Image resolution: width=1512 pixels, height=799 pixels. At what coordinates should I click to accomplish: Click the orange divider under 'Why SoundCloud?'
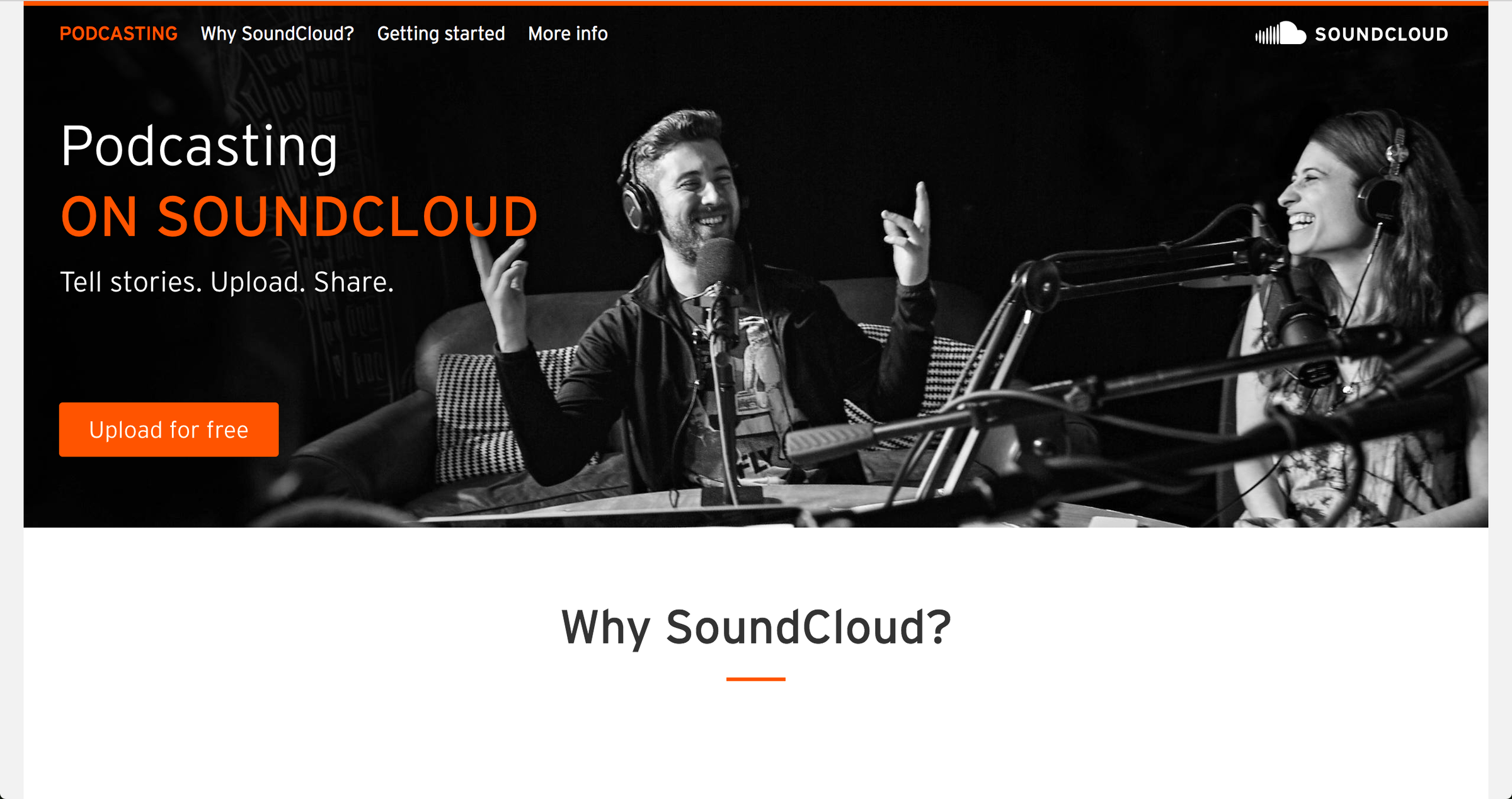tap(755, 678)
